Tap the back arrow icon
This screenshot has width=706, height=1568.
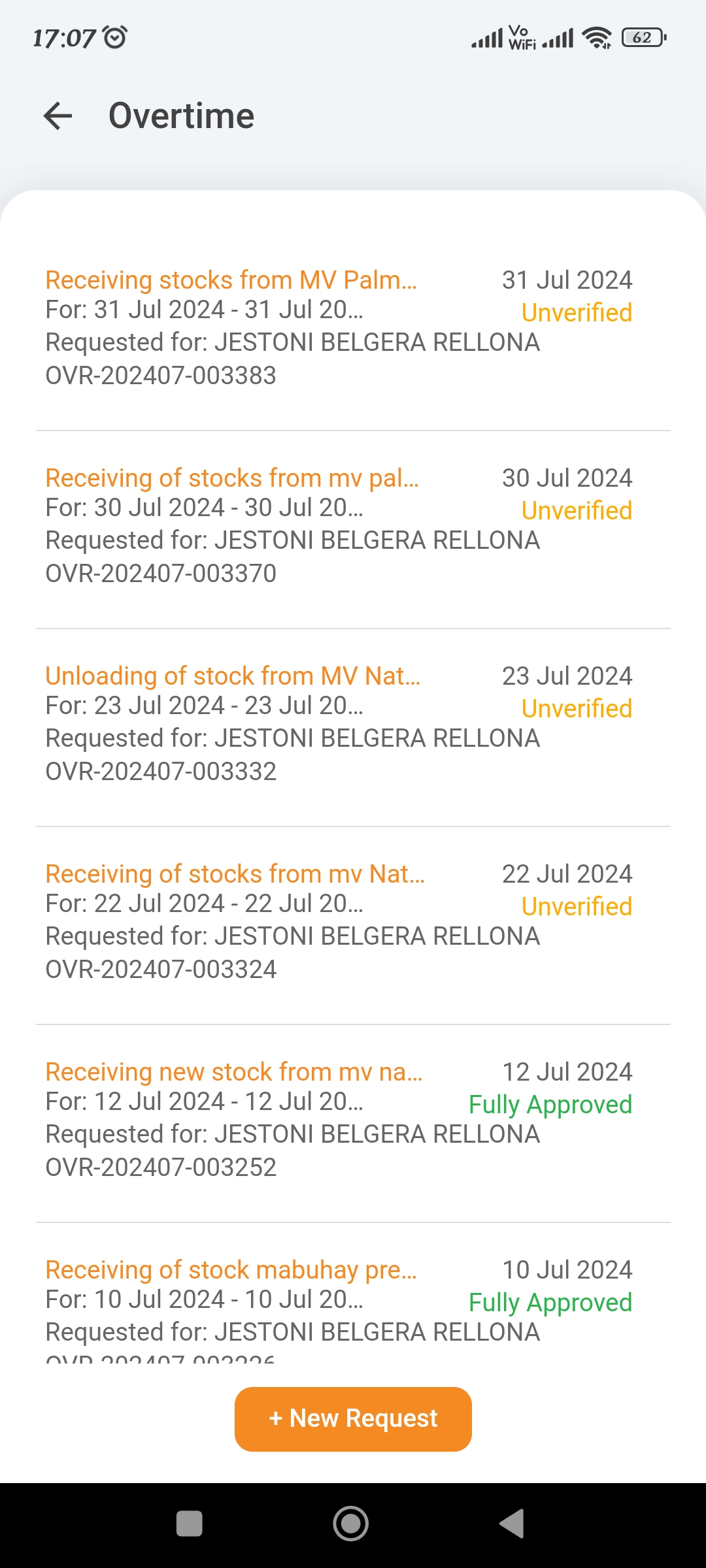click(x=58, y=116)
